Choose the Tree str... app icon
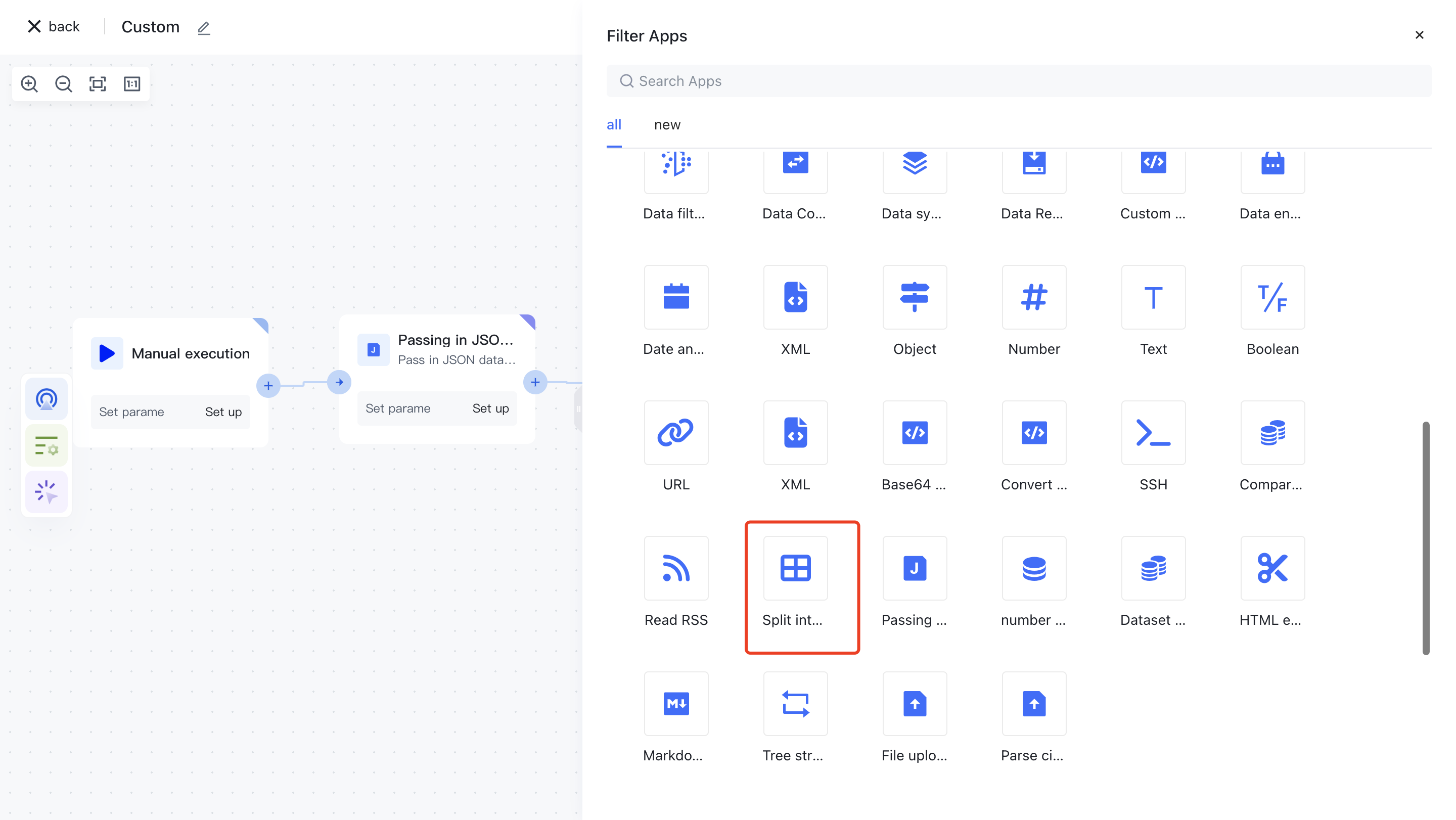 click(795, 704)
